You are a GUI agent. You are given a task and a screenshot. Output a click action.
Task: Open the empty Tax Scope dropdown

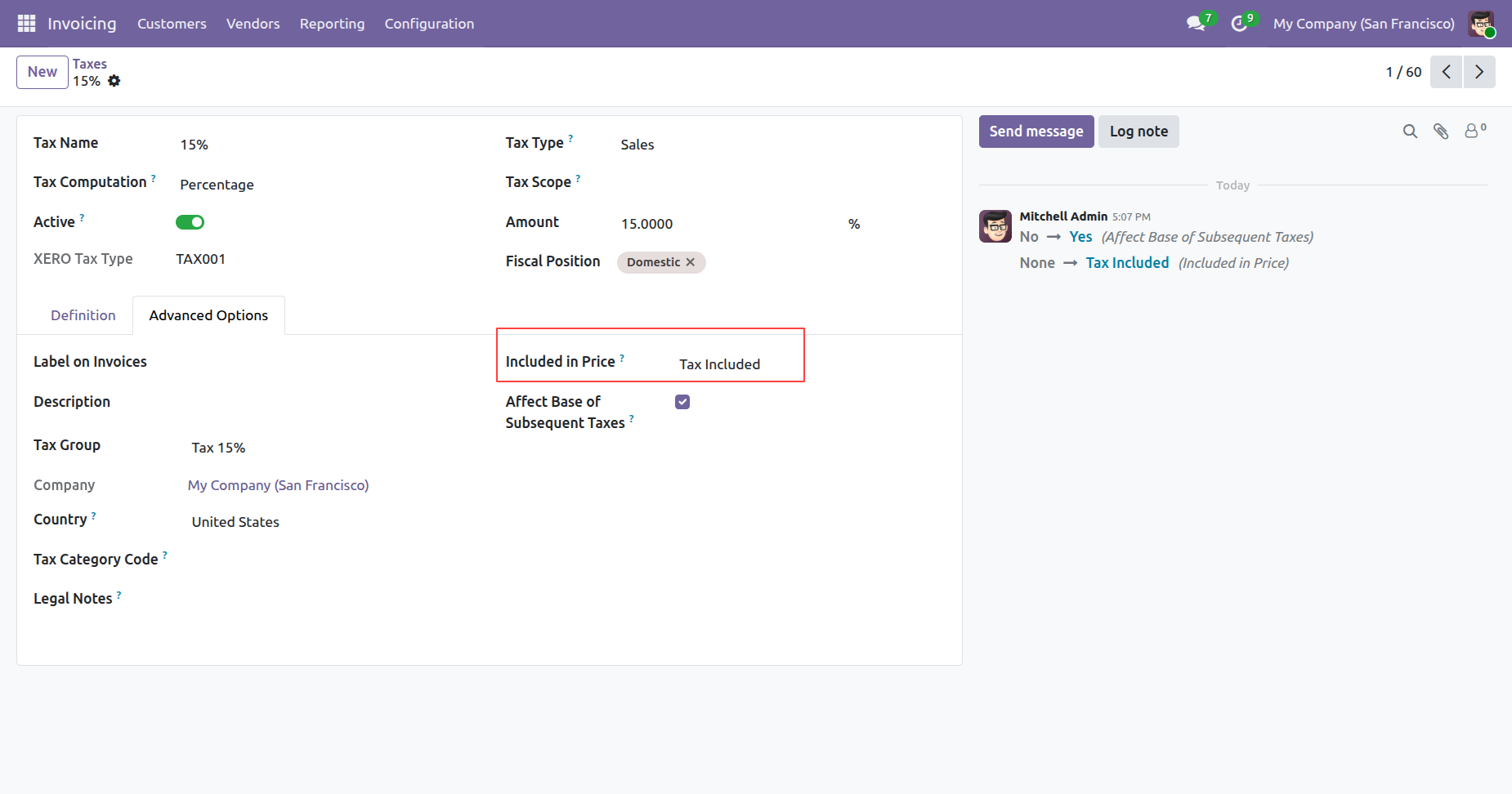pyautogui.click(x=781, y=184)
